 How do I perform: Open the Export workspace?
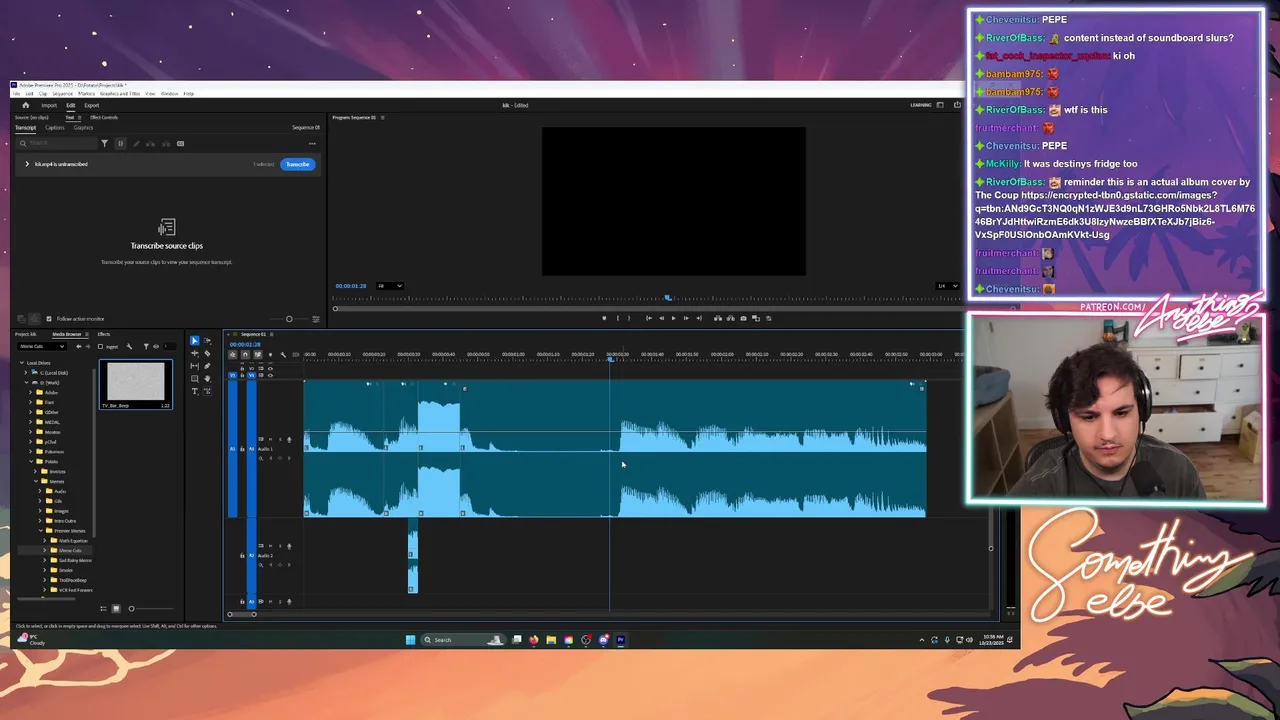pyautogui.click(x=91, y=105)
